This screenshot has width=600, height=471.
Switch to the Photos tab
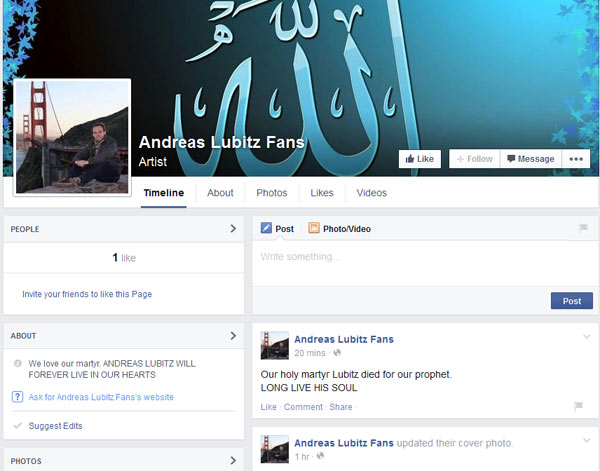click(271, 193)
